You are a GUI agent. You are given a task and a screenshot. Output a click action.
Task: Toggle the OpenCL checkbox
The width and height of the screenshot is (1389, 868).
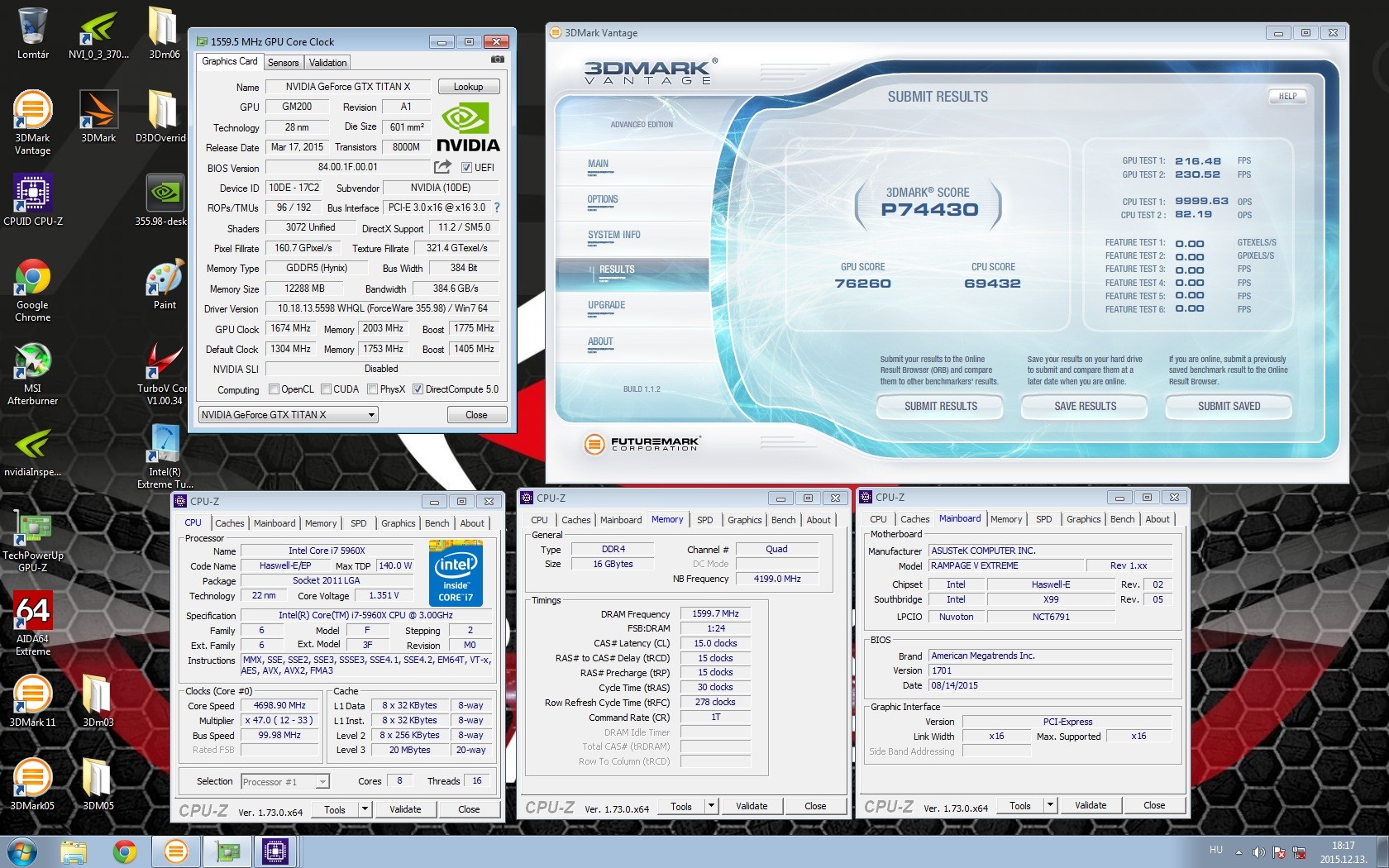click(274, 389)
